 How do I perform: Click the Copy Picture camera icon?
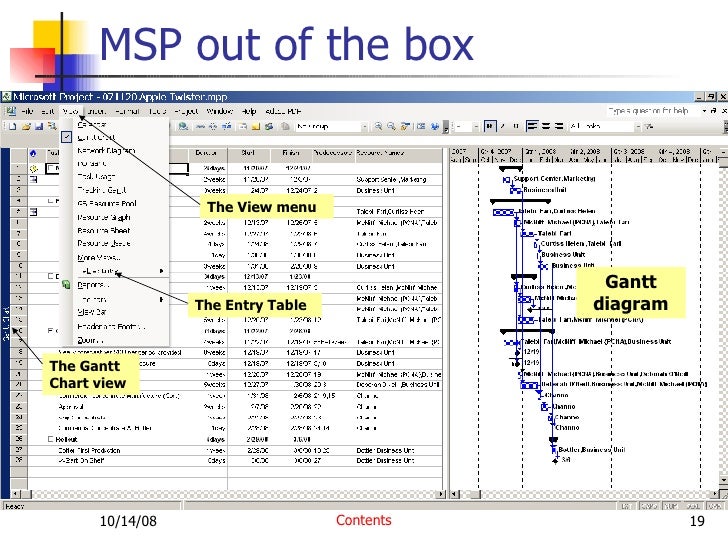click(x=421, y=126)
